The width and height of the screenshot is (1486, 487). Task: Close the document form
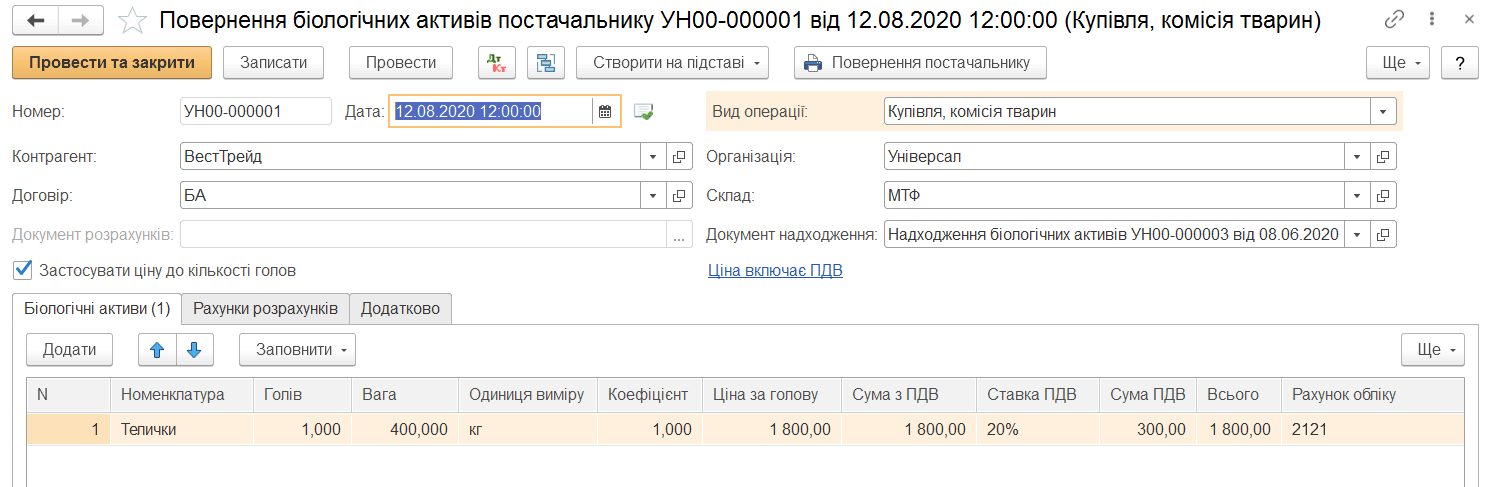(x=1469, y=20)
